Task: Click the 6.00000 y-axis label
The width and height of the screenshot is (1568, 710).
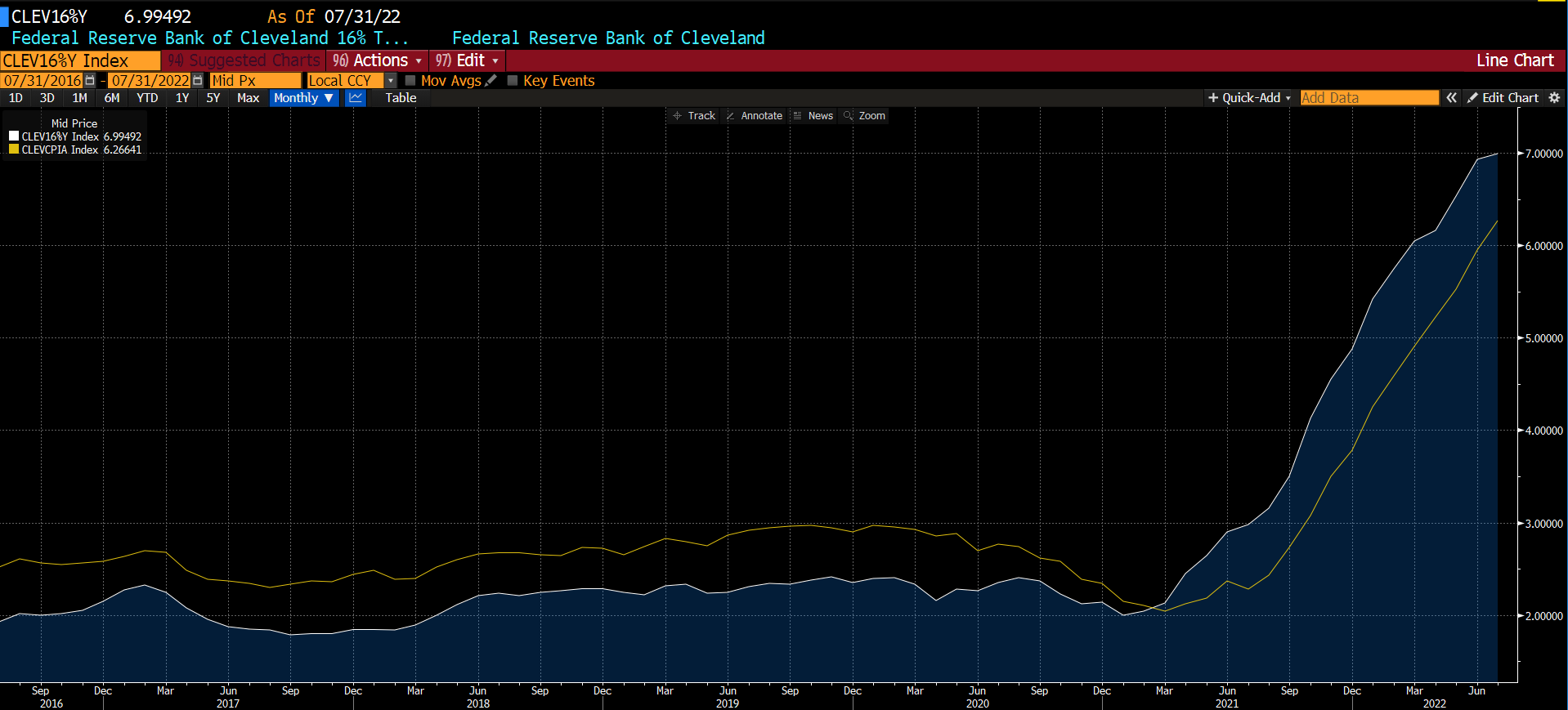Action: [x=1543, y=246]
